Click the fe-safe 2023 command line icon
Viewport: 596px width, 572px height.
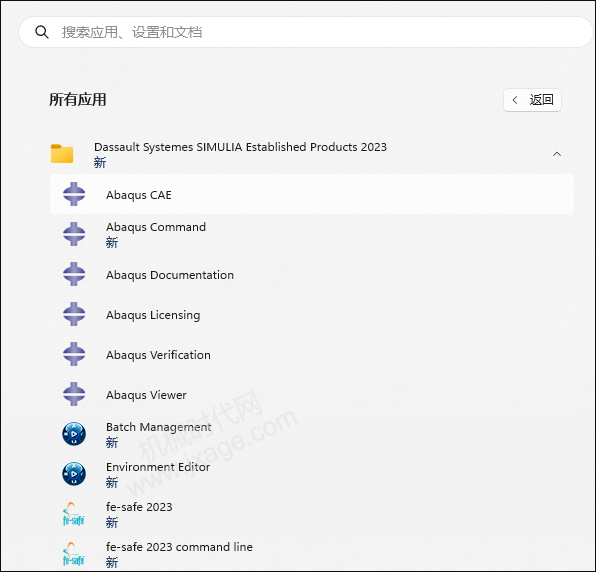[x=73, y=554]
